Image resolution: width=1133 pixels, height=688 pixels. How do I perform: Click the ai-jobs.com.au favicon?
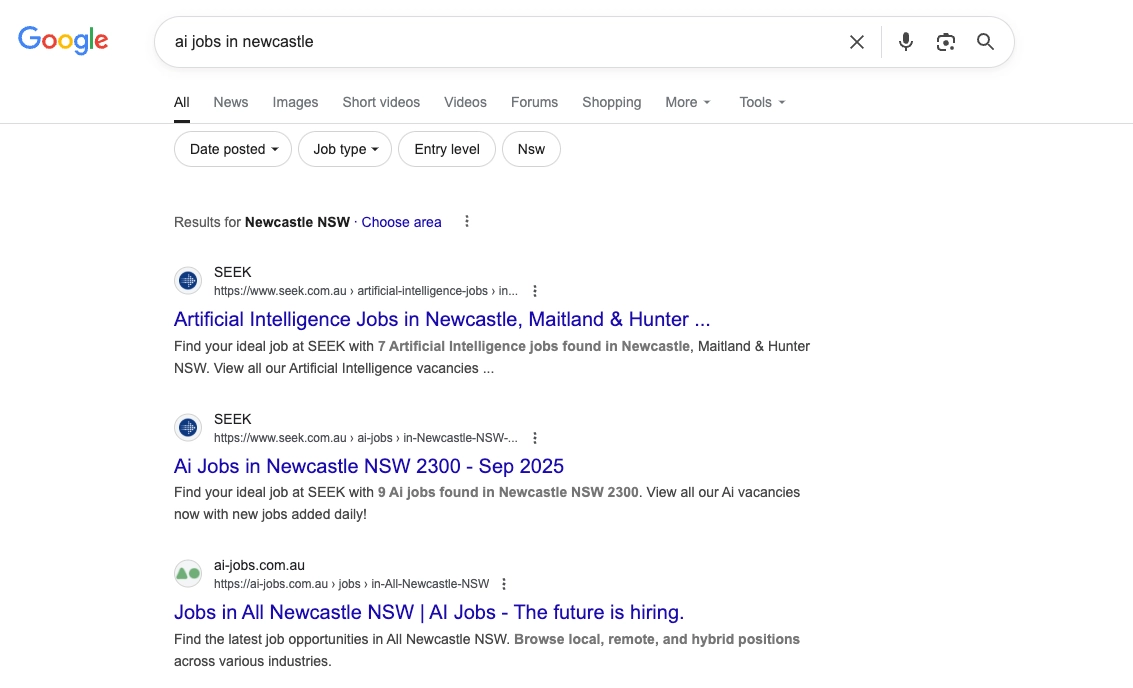[x=188, y=574]
